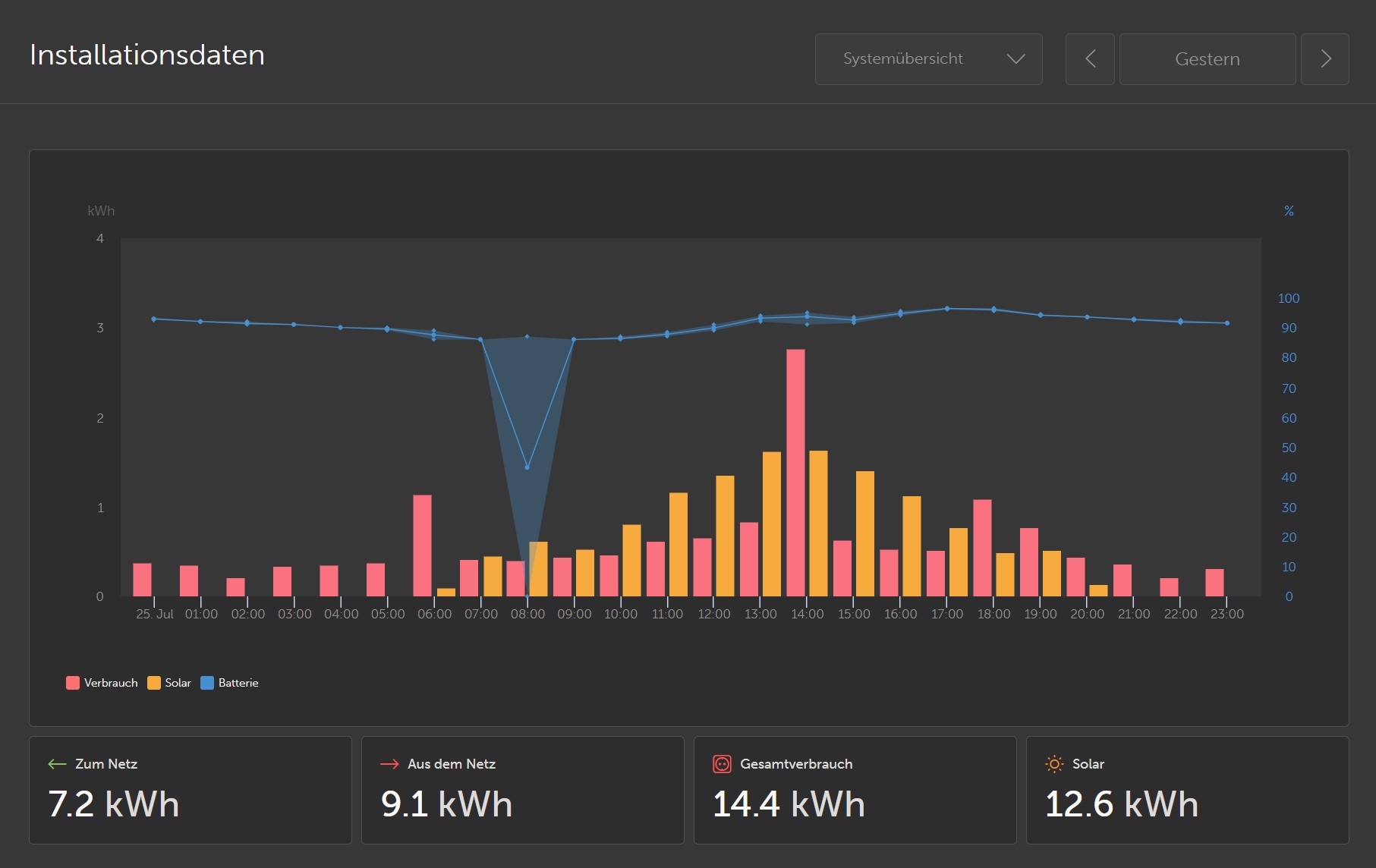Open the Gestern date range selector

pyautogui.click(x=1208, y=58)
